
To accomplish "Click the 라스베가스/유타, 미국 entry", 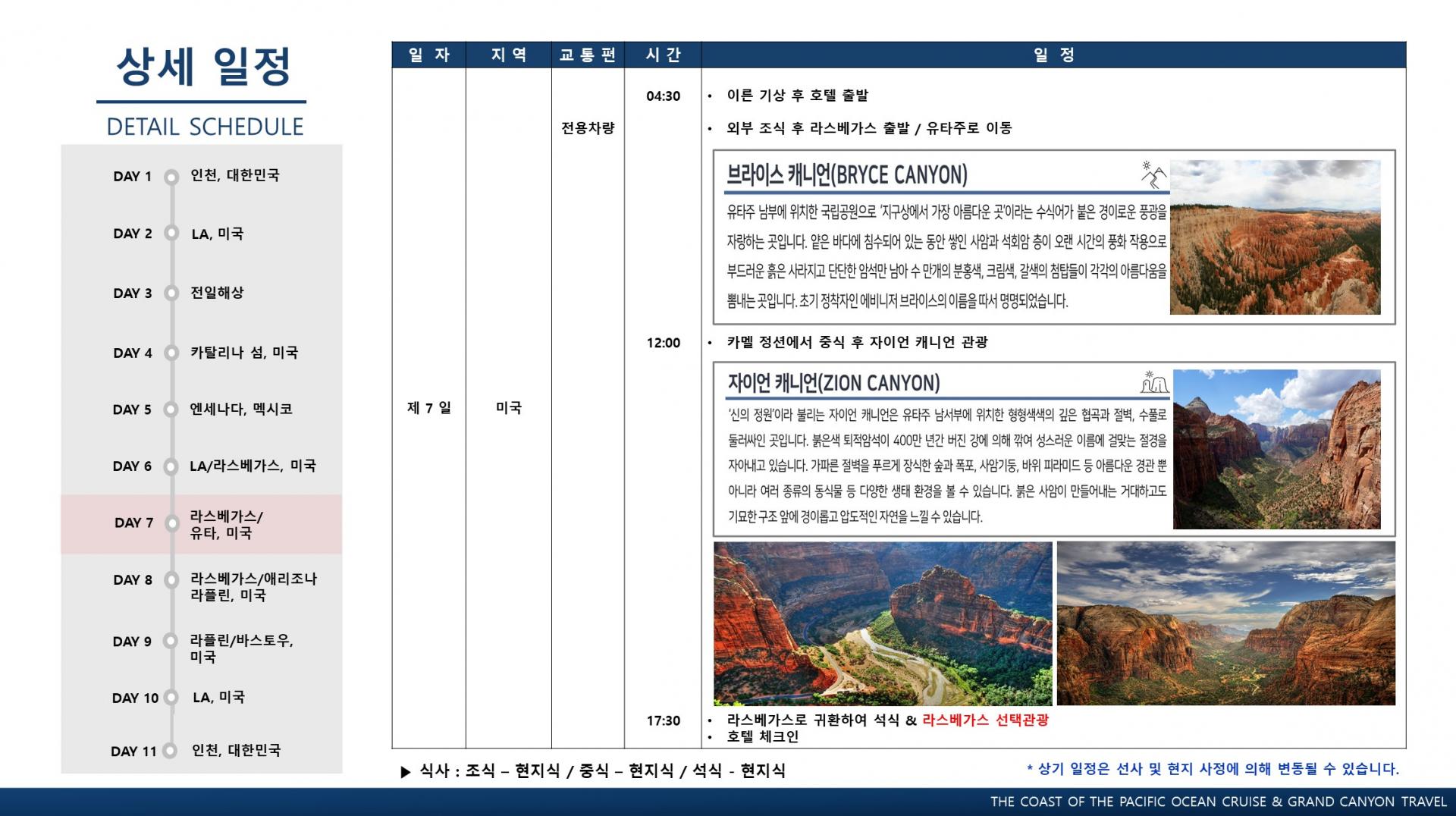I will [227, 525].
